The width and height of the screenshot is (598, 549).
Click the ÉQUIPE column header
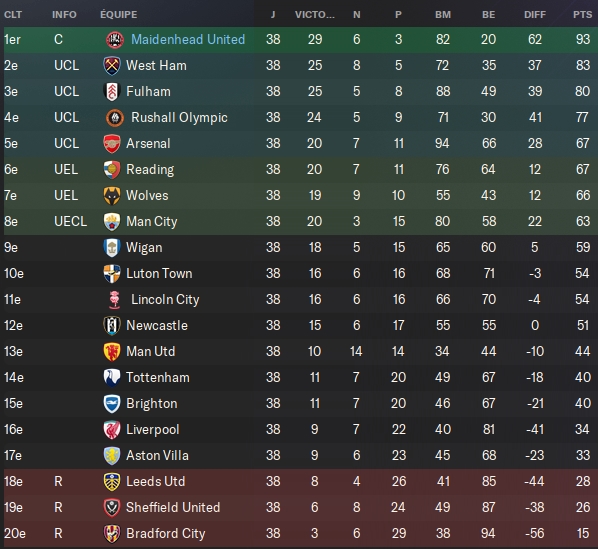119,14
